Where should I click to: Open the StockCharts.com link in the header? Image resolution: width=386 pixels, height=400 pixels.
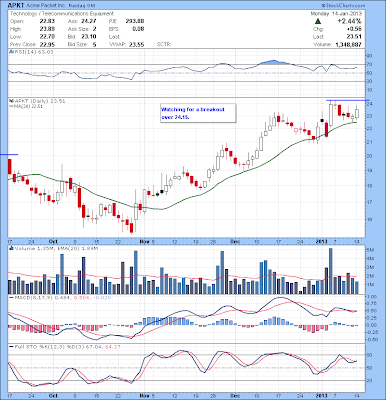343,6
